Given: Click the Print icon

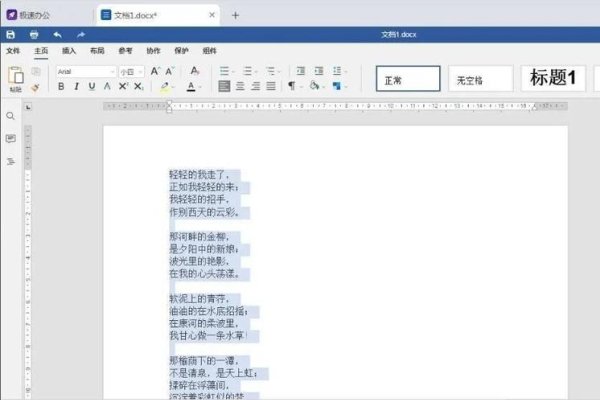Looking at the screenshot, I should (34, 35).
